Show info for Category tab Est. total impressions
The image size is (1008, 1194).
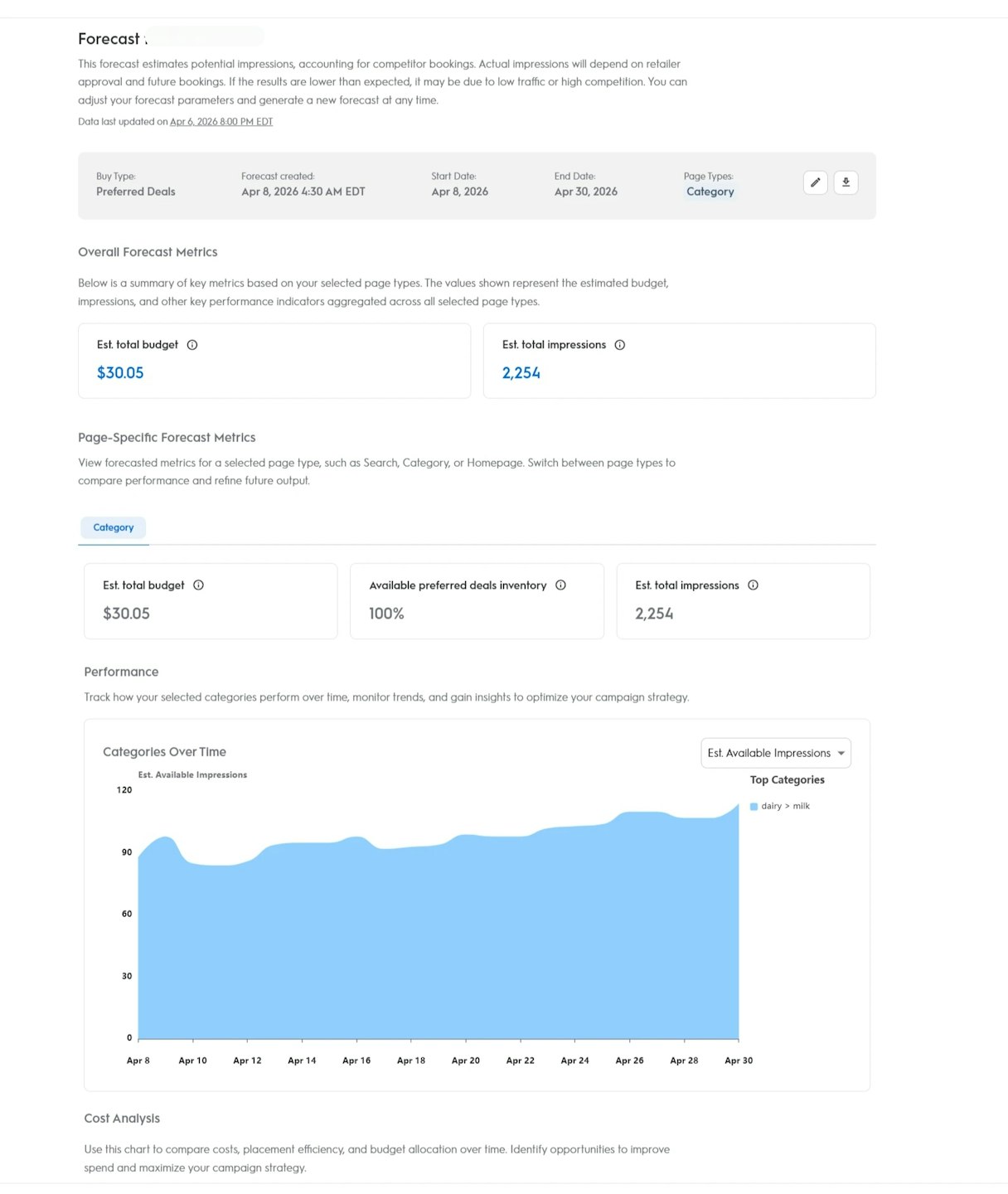pyautogui.click(x=754, y=585)
